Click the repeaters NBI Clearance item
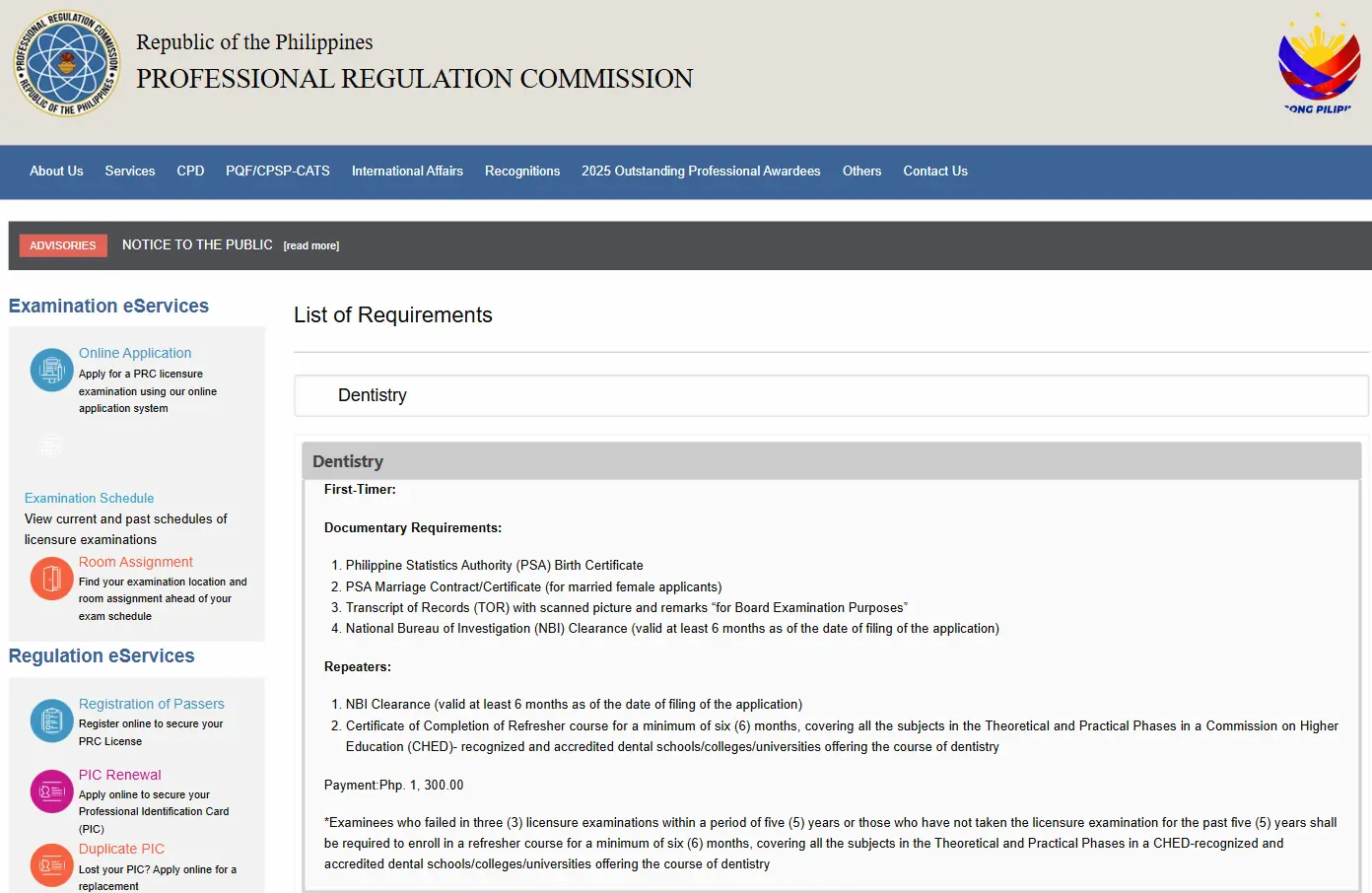This screenshot has width=1372, height=893. click(574, 704)
